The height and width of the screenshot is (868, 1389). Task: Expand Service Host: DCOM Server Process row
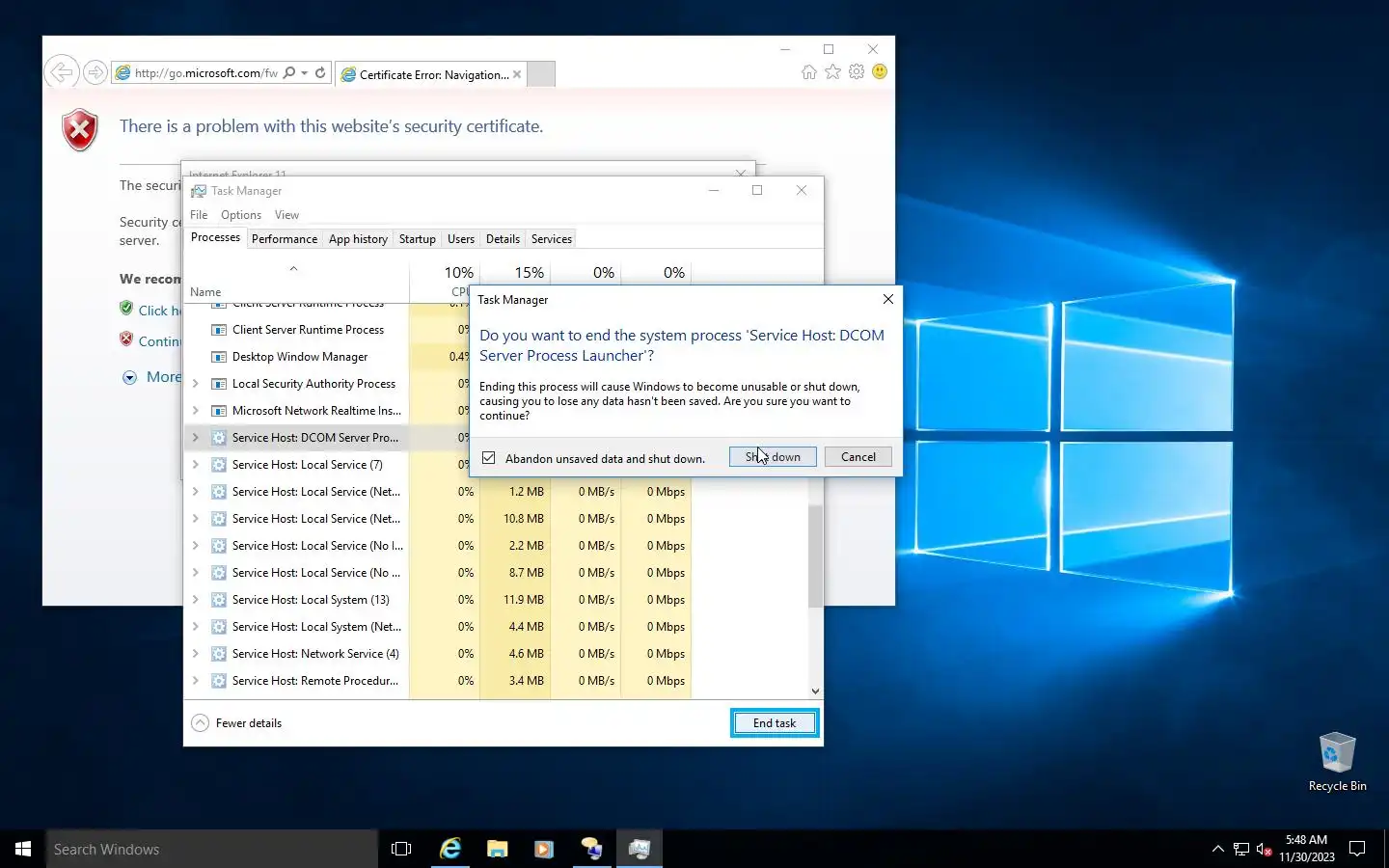196,438
